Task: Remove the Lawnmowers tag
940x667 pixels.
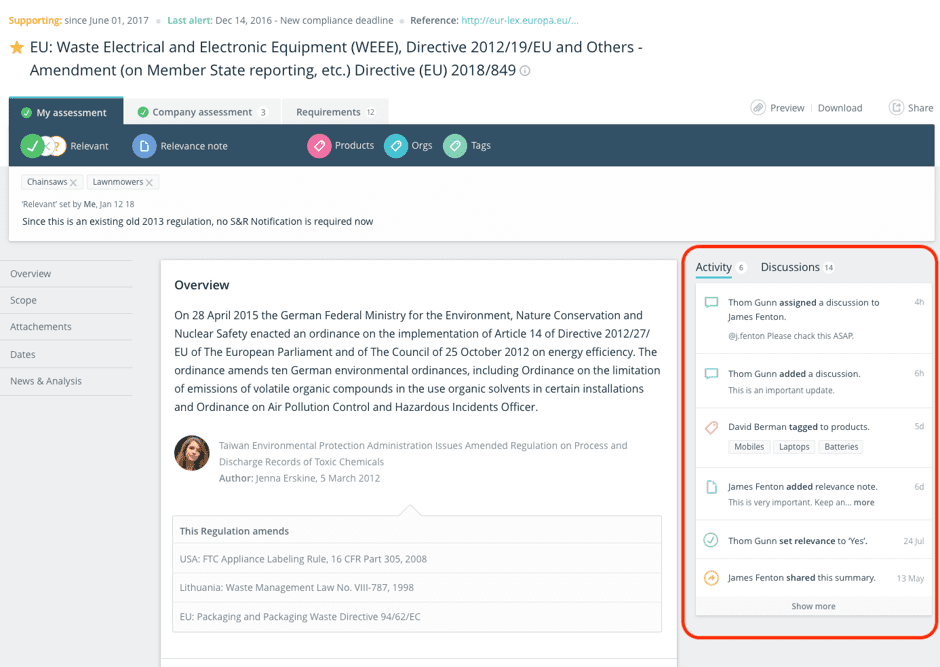Action: pyautogui.click(x=149, y=183)
